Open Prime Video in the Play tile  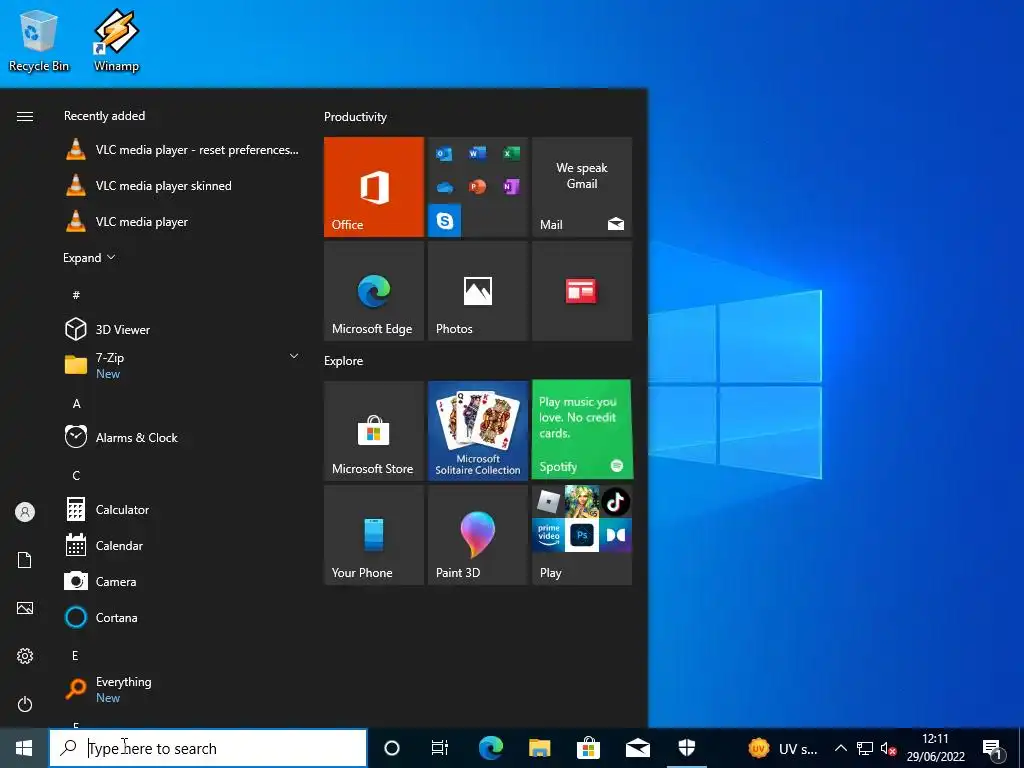click(549, 536)
